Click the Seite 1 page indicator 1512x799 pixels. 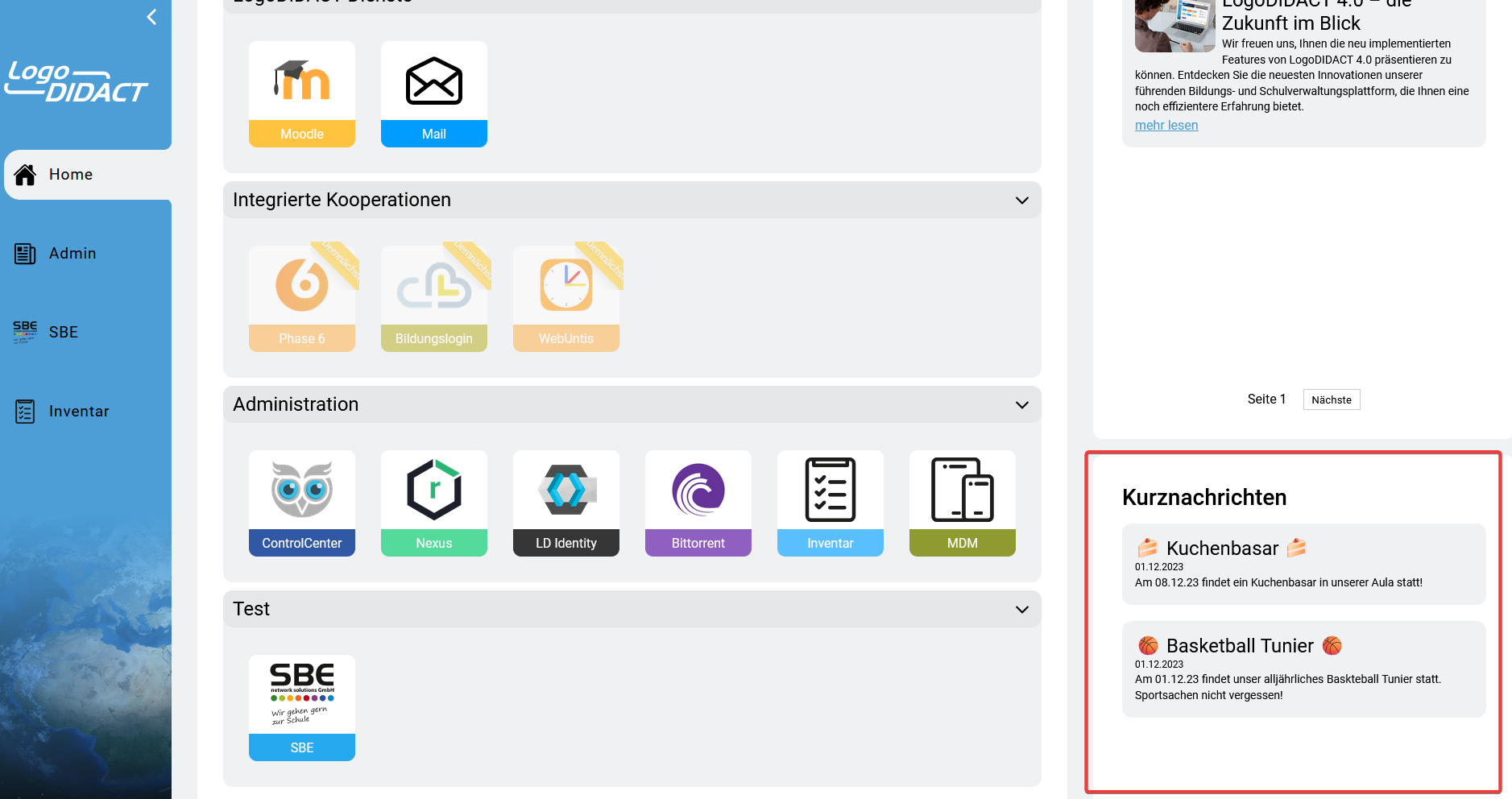[1266, 399]
